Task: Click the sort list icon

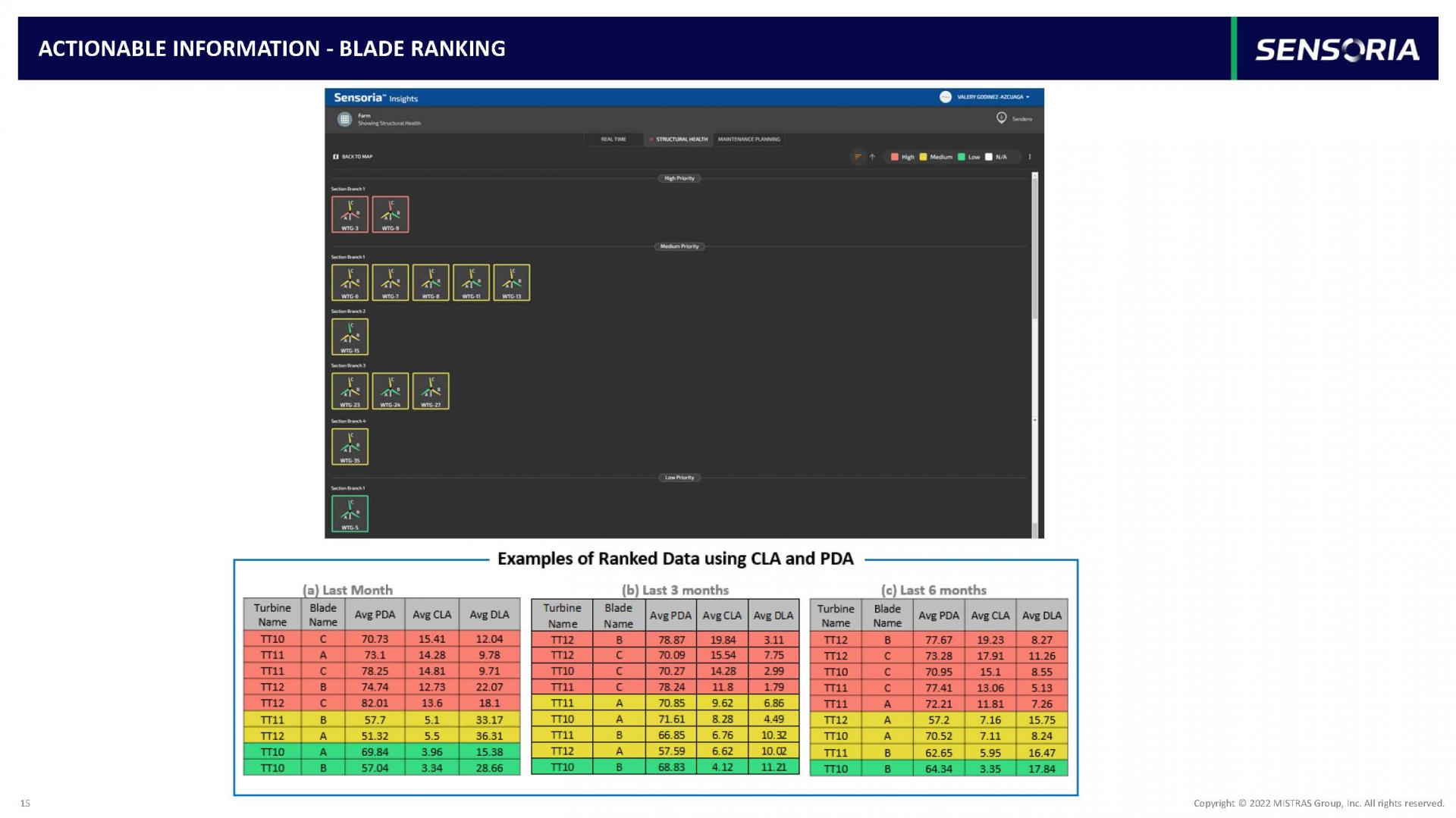Action: click(x=858, y=157)
